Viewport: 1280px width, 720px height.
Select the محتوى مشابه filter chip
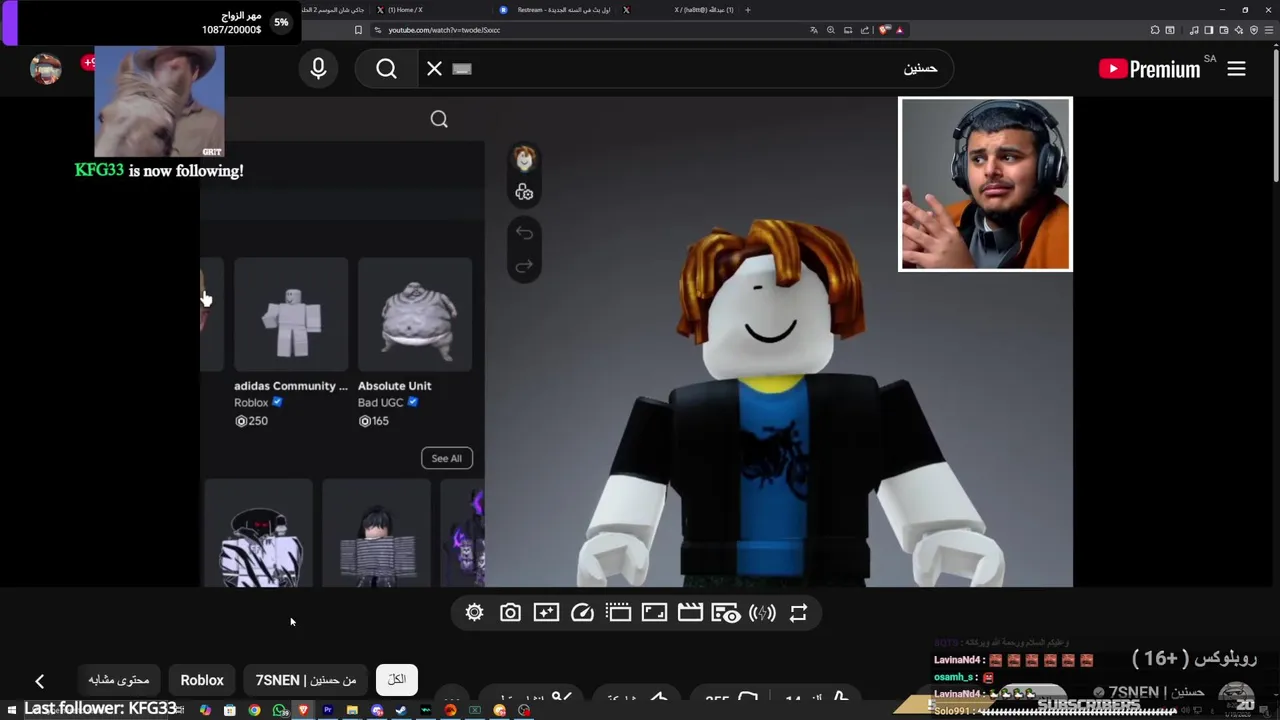tap(119, 680)
